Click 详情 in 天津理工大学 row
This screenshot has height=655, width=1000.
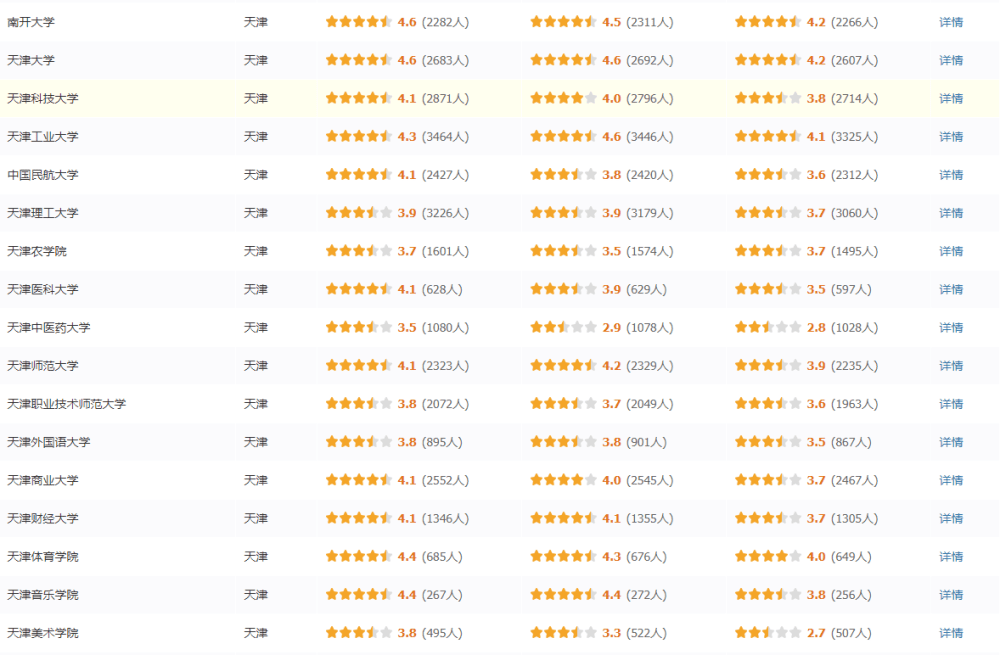(x=950, y=213)
